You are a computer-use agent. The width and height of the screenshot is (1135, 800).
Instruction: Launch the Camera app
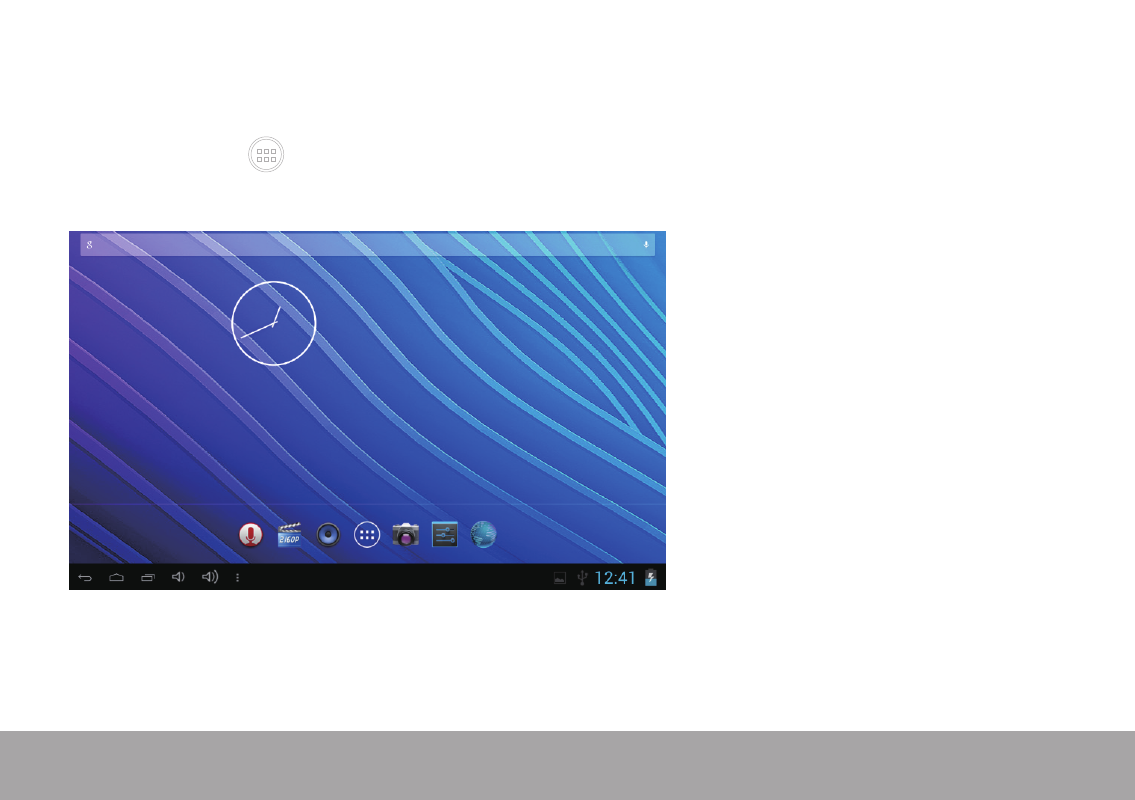tap(406, 535)
